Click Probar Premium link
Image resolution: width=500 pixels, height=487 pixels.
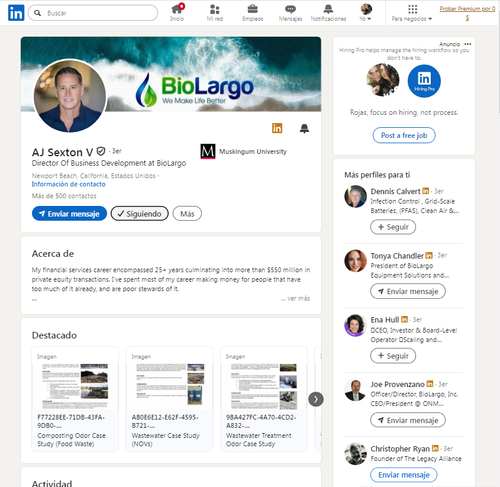[x=467, y=13]
